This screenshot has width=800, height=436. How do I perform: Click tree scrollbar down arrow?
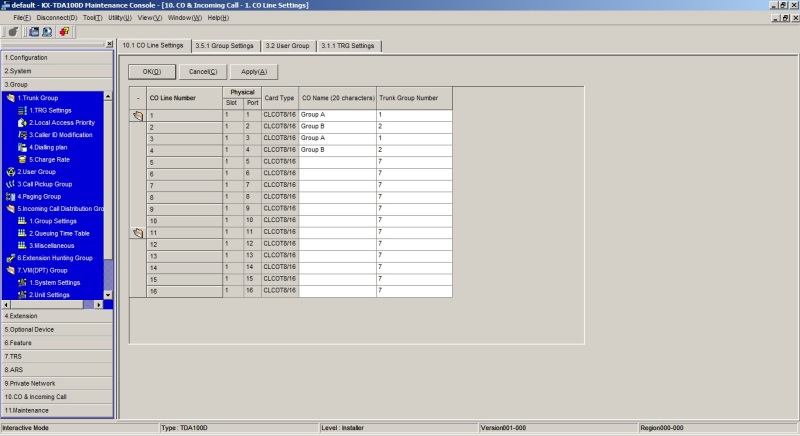click(x=108, y=295)
